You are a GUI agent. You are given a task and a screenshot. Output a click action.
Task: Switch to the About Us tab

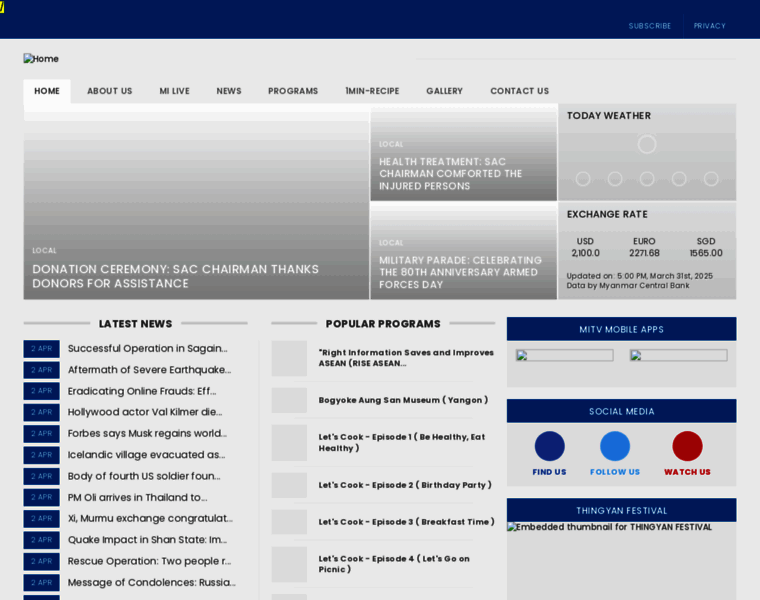[x=109, y=91]
